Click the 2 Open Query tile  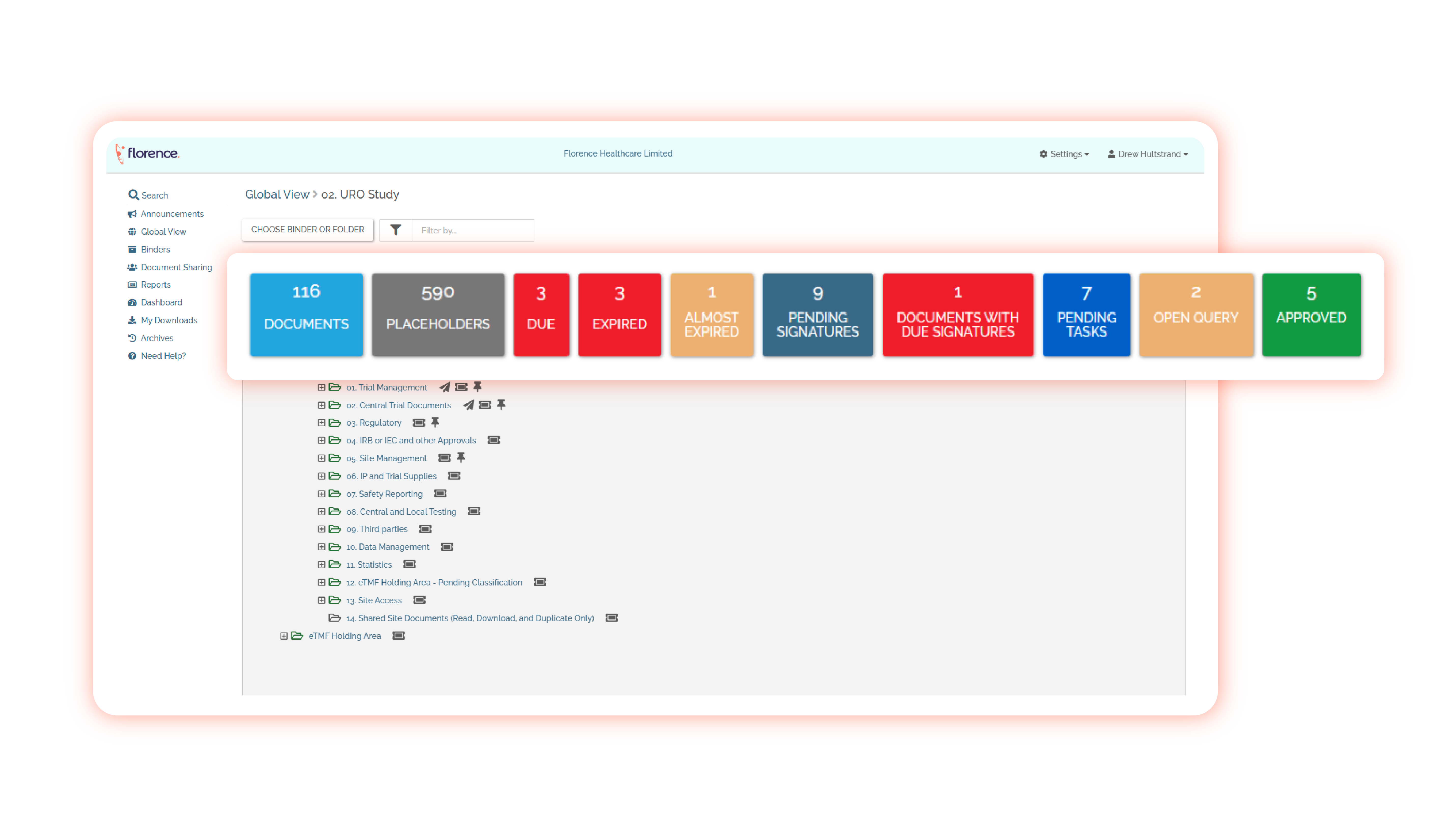(x=1196, y=315)
